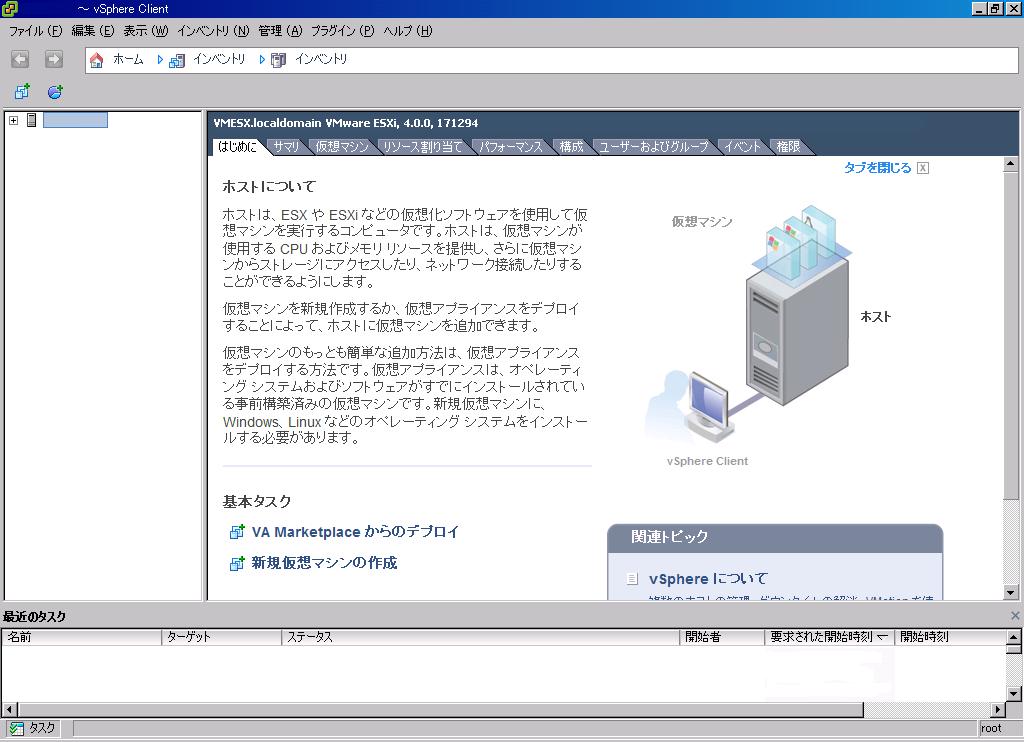Click the タスク button label in status bar
This screenshot has height=742, width=1024.
(x=42, y=728)
